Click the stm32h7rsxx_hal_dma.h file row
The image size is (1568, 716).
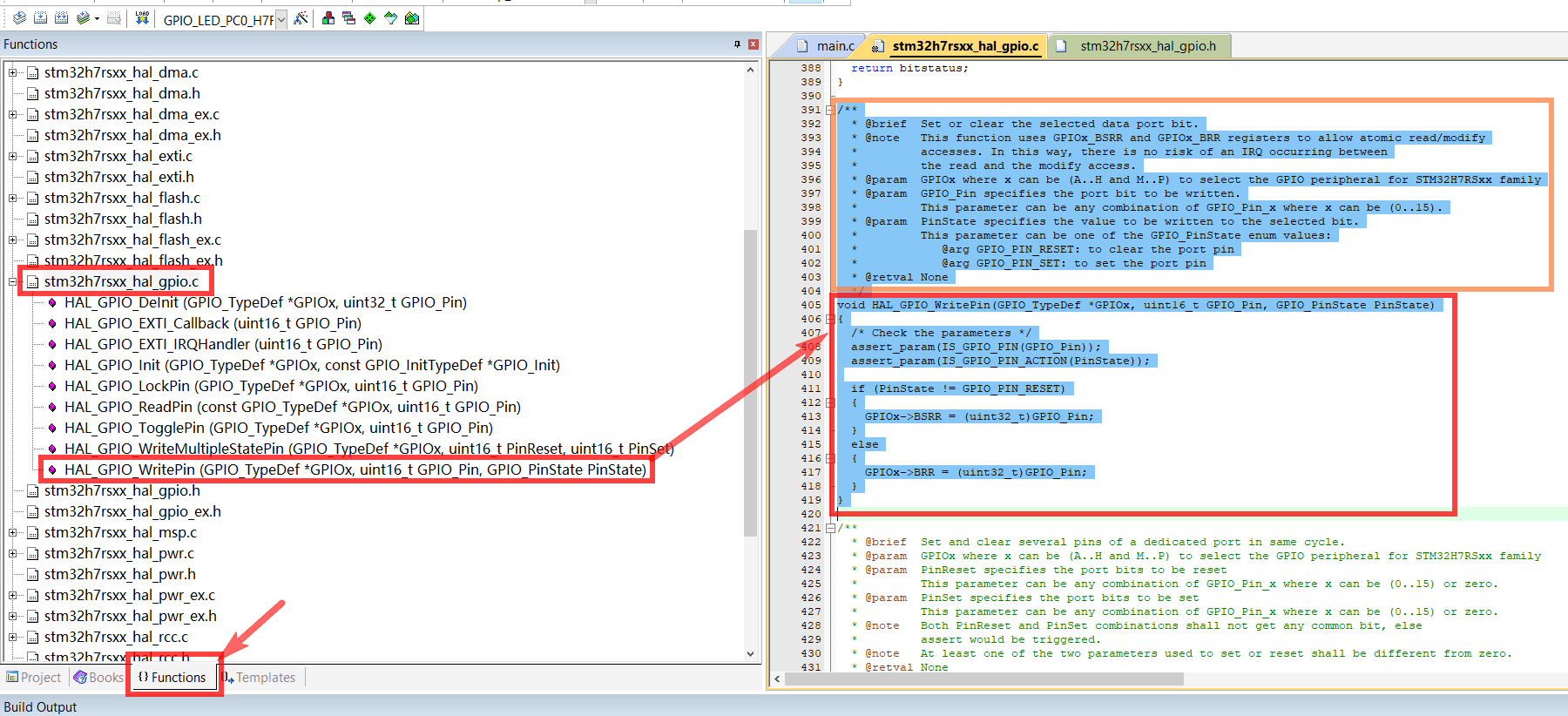tap(122, 93)
